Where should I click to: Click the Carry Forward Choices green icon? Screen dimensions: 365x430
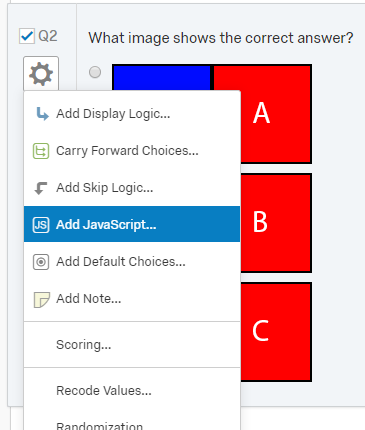click(x=41, y=151)
